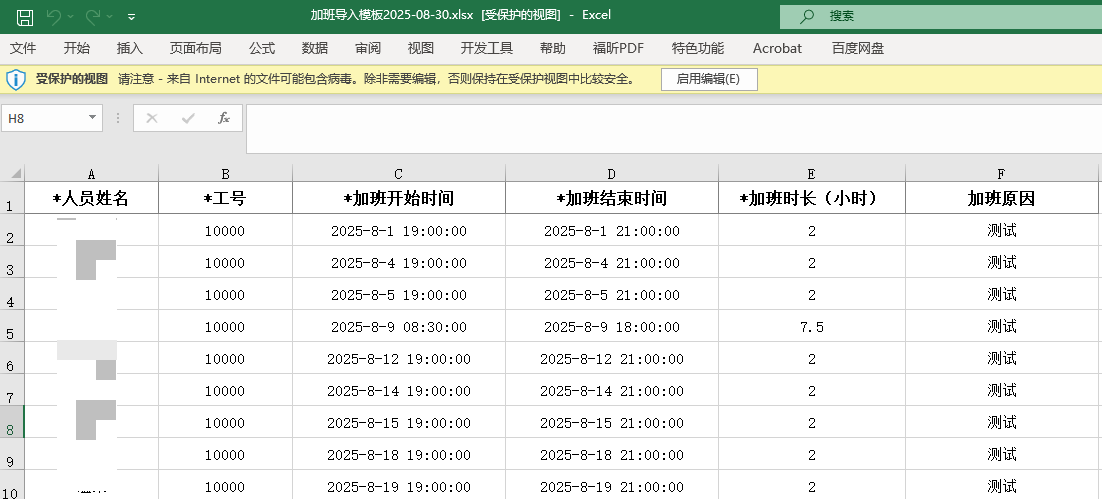Click the Undo arrow icon
Image resolution: width=1102 pixels, height=499 pixels.
pos(53,16)
